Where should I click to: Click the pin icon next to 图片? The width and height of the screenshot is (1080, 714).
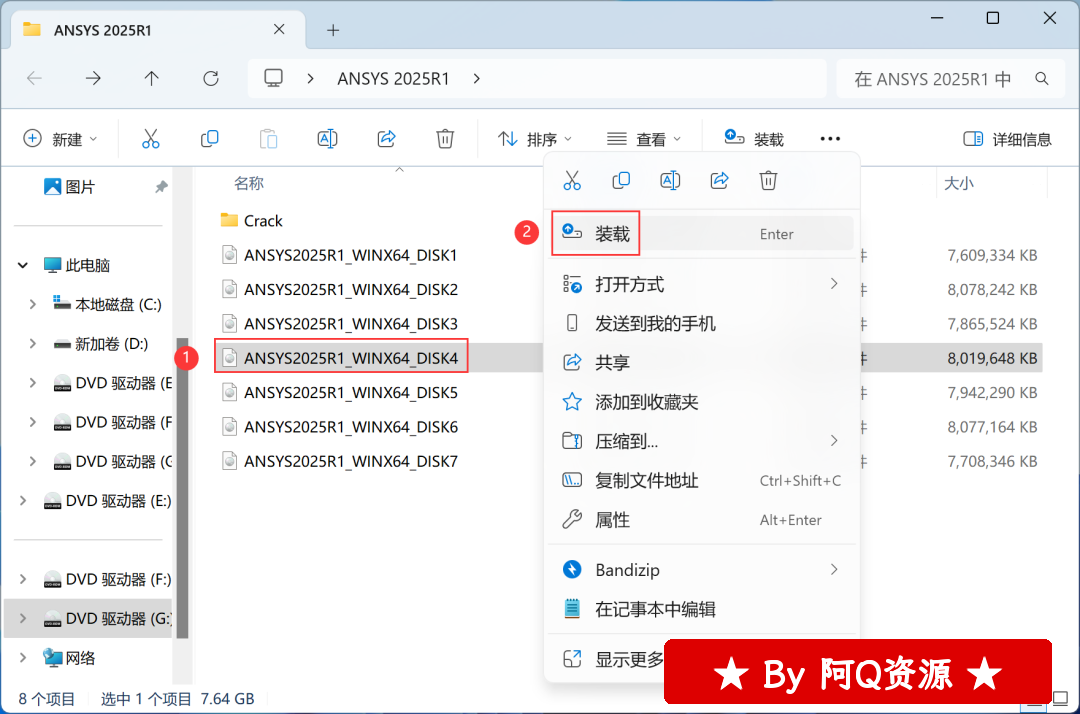161,187
